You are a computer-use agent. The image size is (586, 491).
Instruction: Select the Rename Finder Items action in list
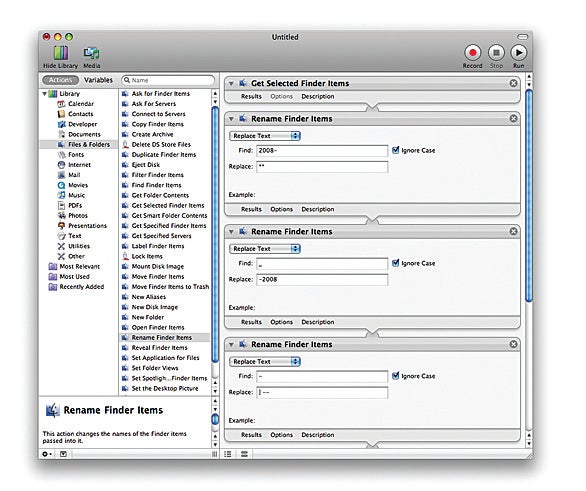click(x=164, y=337)
